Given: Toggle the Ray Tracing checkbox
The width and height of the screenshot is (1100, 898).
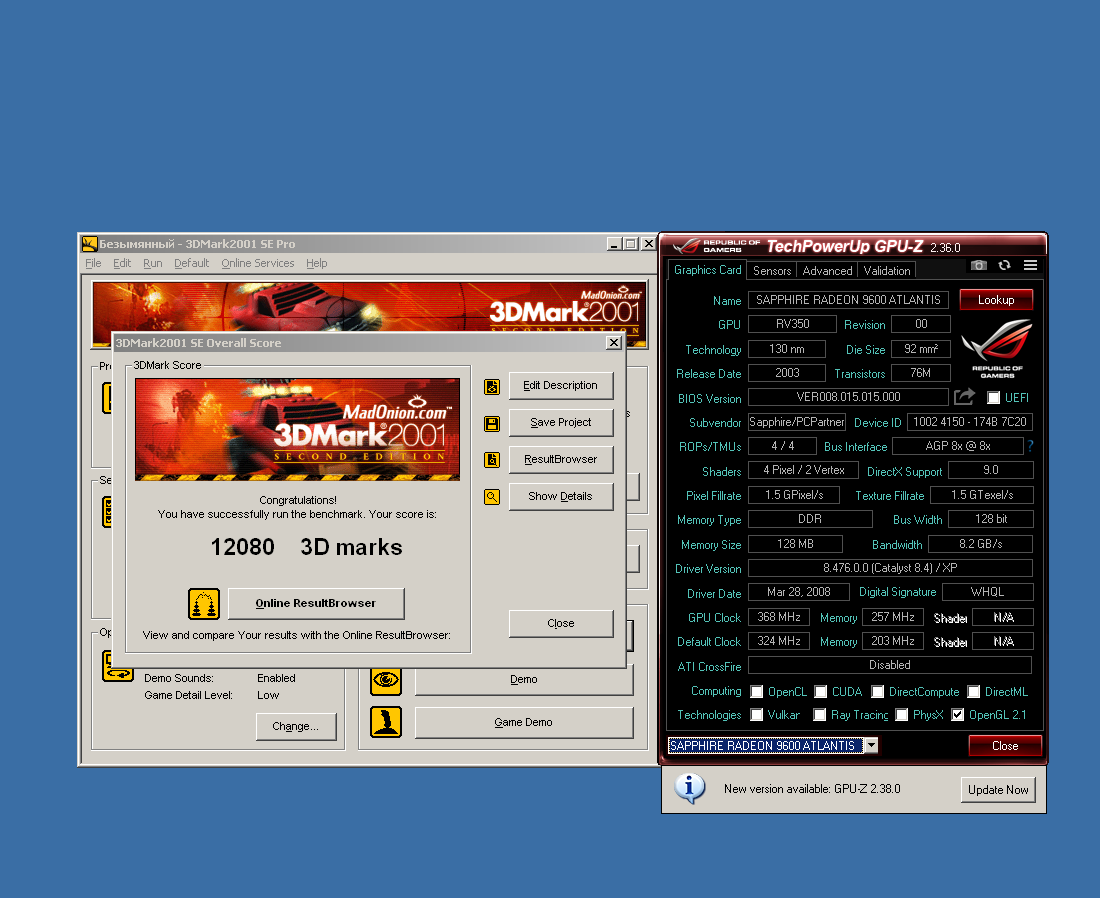Looking at the screenshot, I should pyautogui.click(x=819, y=715).
